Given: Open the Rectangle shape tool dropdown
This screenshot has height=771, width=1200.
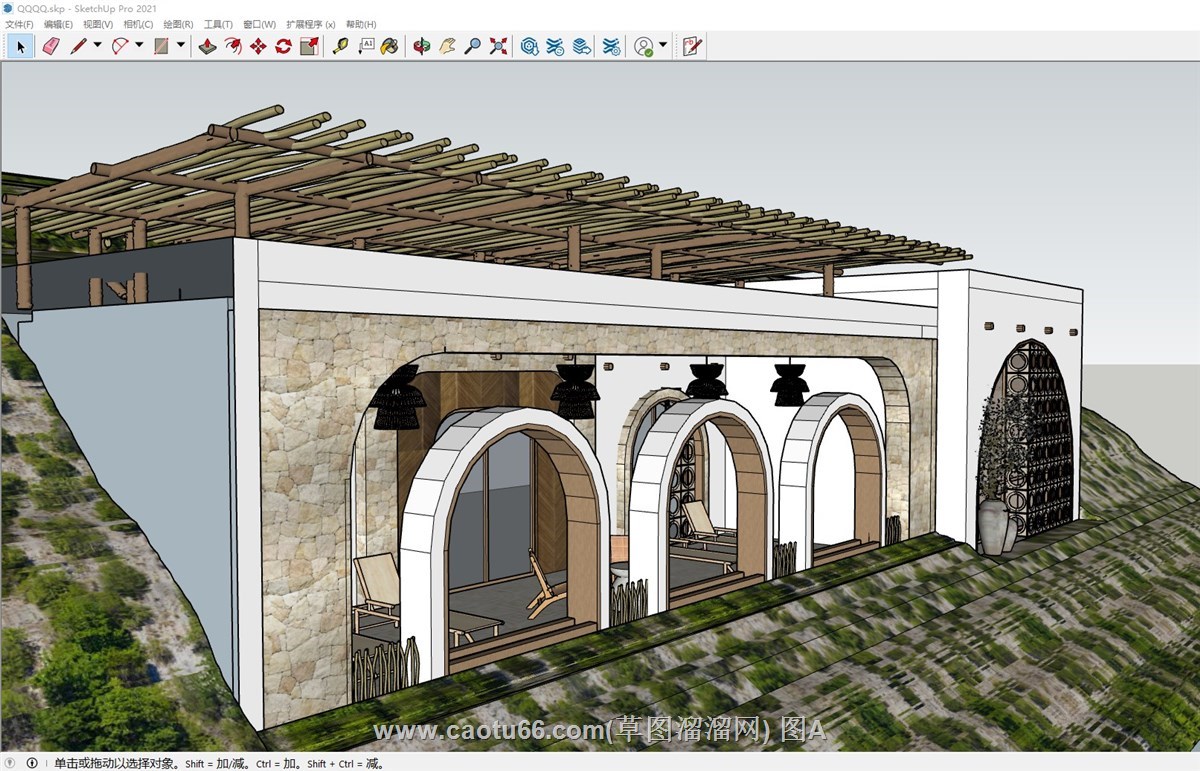Looking at the screenshot, I should click(x=181, y=45).
